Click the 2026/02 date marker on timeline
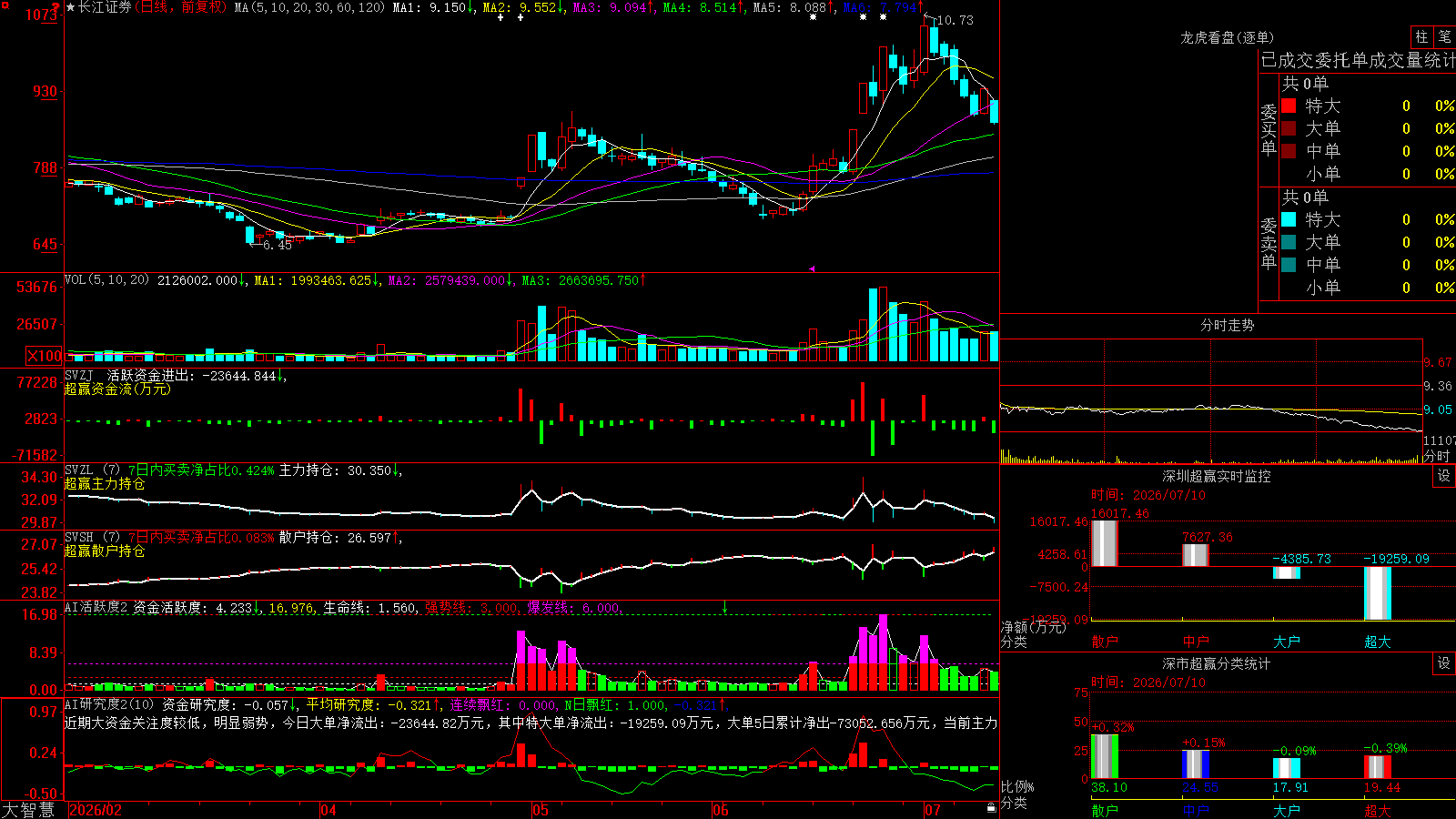 point(96,810)
